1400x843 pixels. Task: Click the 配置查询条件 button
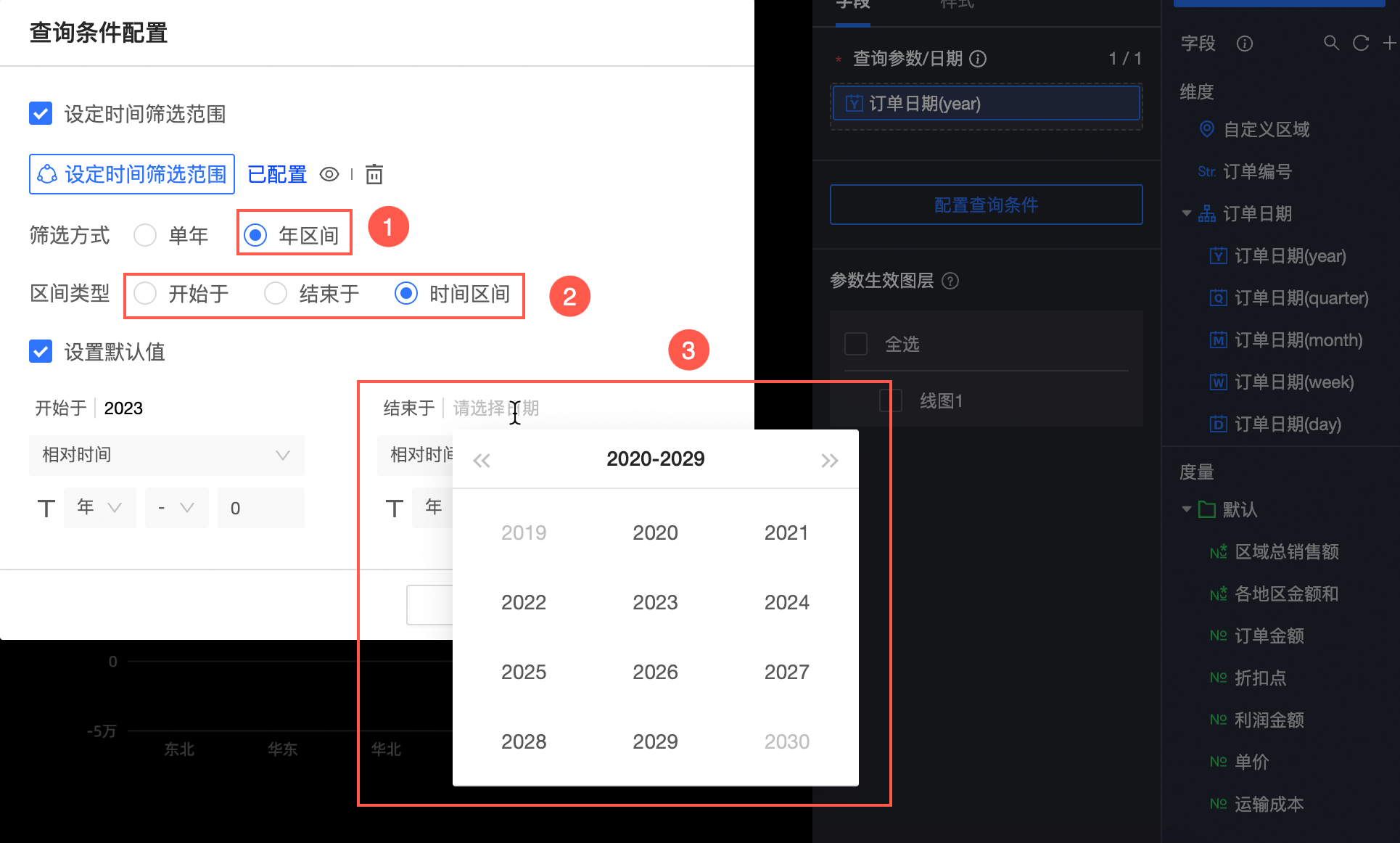pyautogui.click(x=986, y=205)
